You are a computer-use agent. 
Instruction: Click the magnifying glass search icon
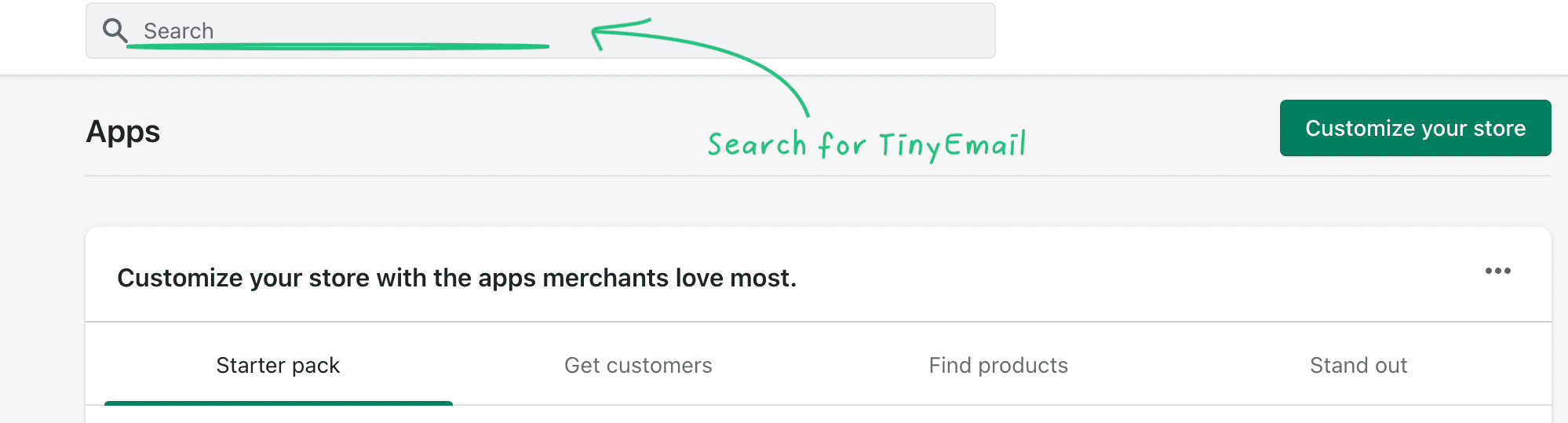point(115,31)
